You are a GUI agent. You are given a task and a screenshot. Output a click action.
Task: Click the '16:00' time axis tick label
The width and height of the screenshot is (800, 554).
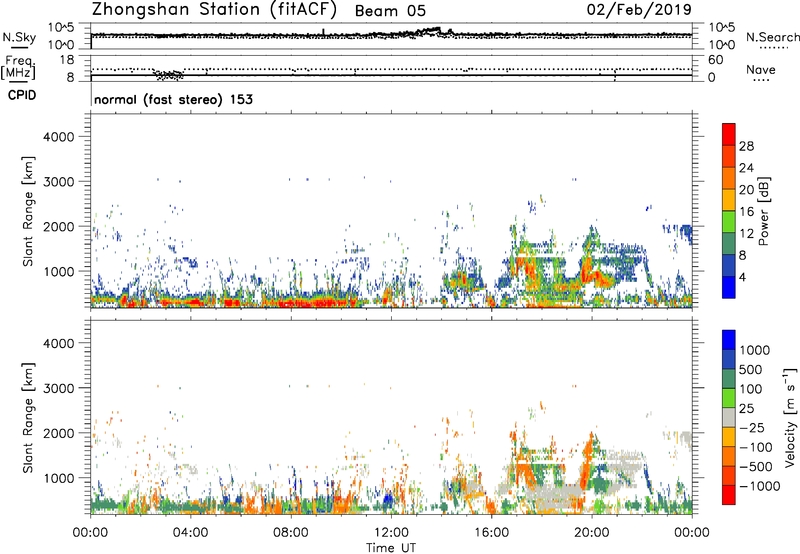click(491, 533)
